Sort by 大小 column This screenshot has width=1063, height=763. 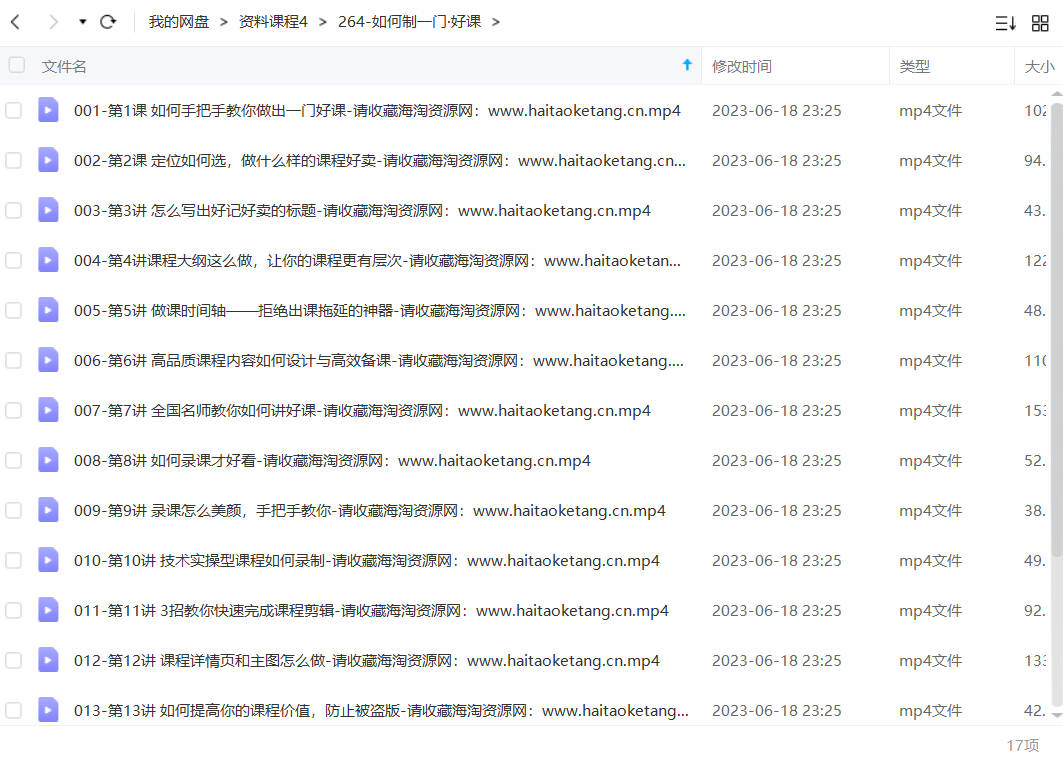pos(1039,66)
